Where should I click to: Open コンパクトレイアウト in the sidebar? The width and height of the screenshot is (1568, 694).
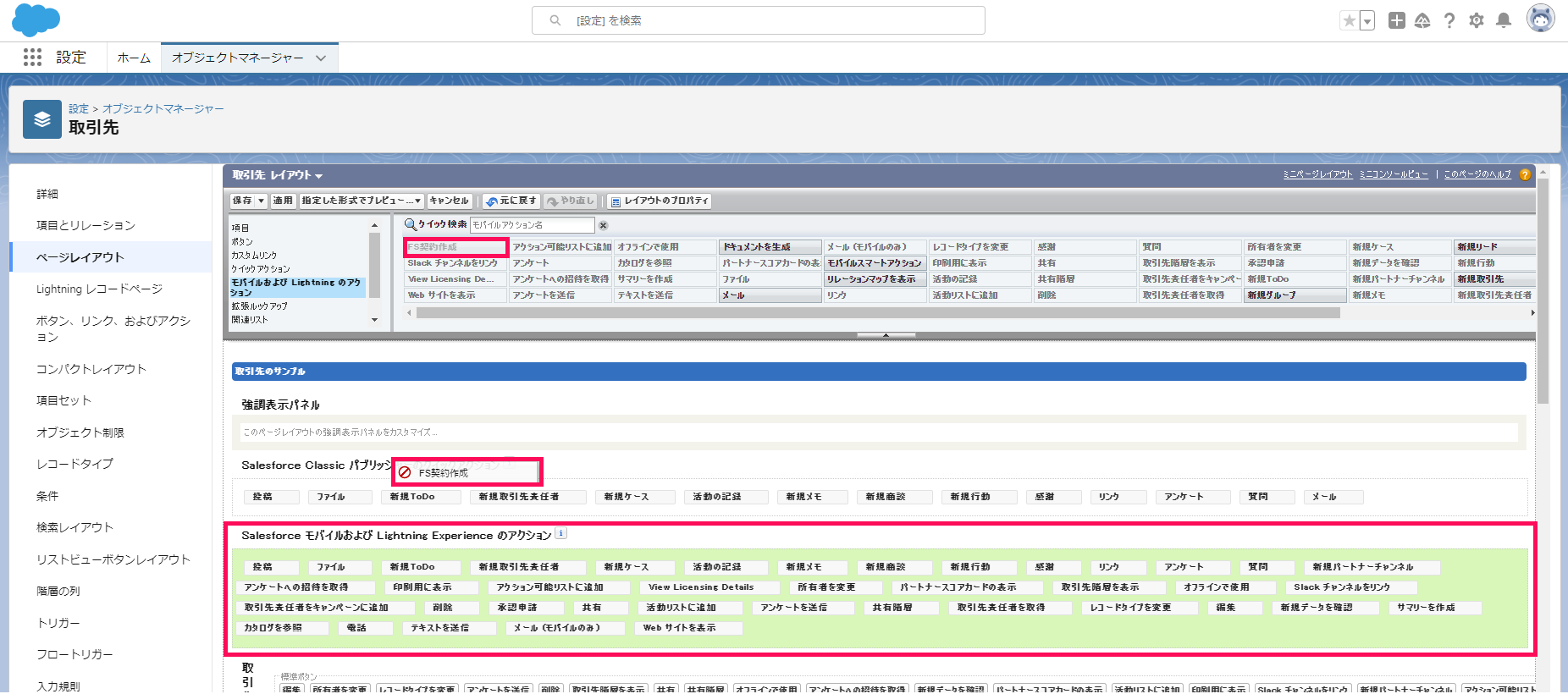(91, 369)
